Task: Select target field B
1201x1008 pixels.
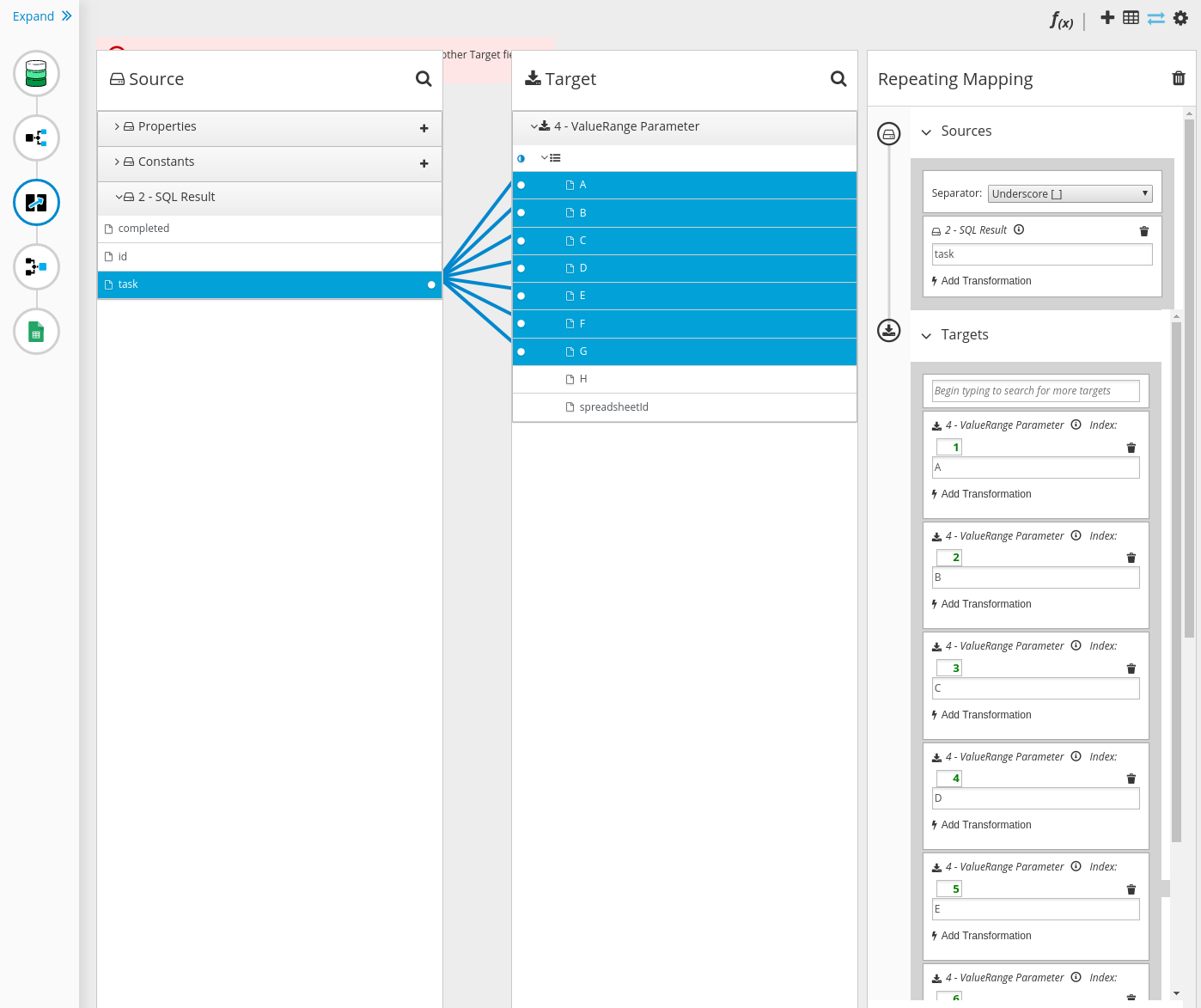Action: 685,213
